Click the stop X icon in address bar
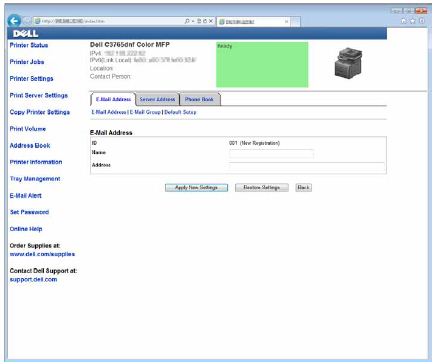This screenshot has width=435, height=364. [x=211, y=21]
